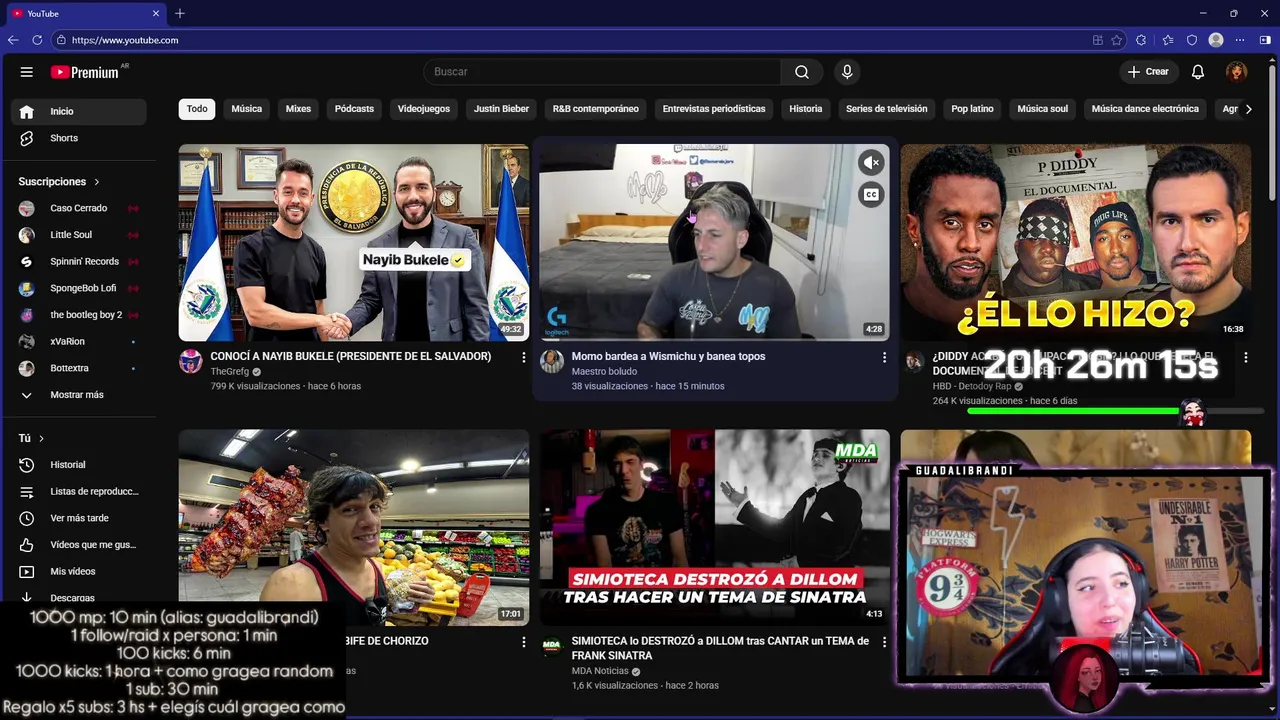Open Ver más tarde list
This screenshot has height=720, width=1280.
79,518
